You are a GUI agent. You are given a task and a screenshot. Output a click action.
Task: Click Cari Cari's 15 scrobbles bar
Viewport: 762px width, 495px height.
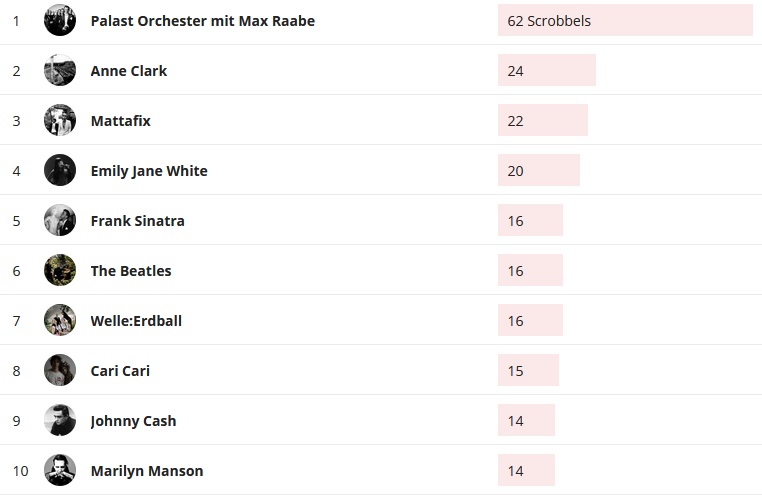[528, 370]
